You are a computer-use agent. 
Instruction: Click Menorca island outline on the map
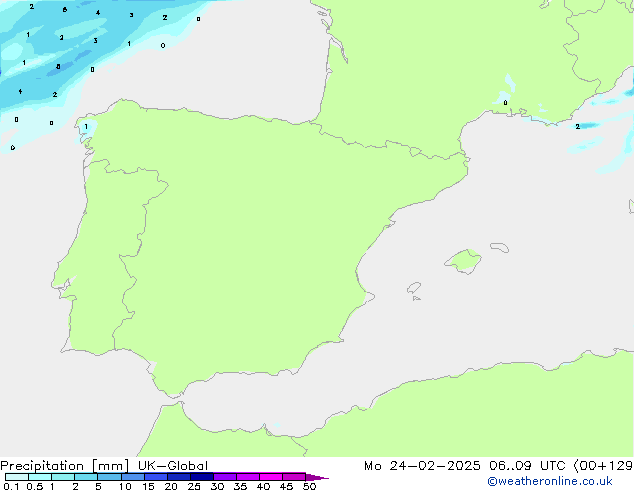pos(500,247)
